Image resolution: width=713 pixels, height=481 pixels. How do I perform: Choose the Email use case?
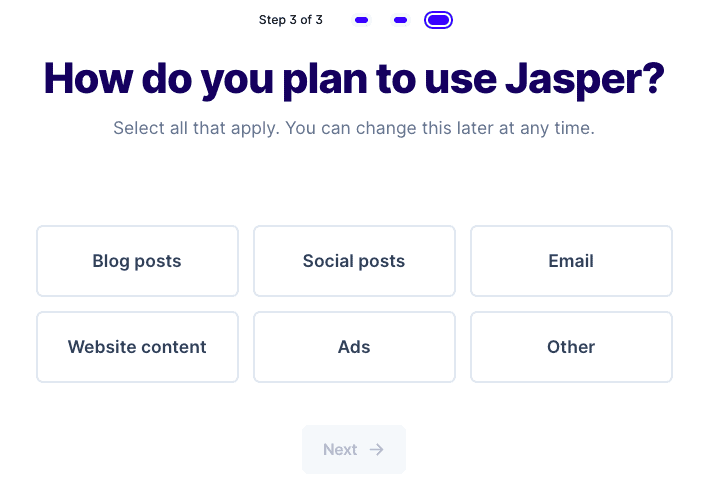pos(571,261)
